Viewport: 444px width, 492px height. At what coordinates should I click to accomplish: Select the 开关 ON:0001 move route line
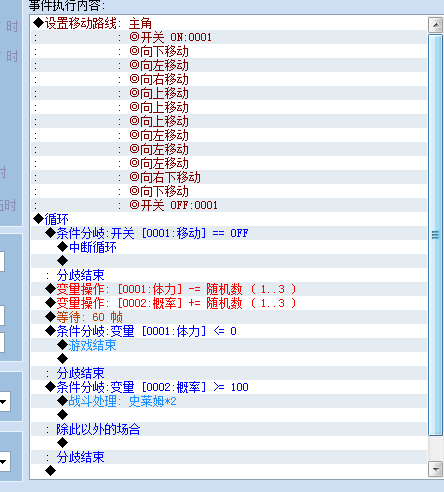pos(229,37)
